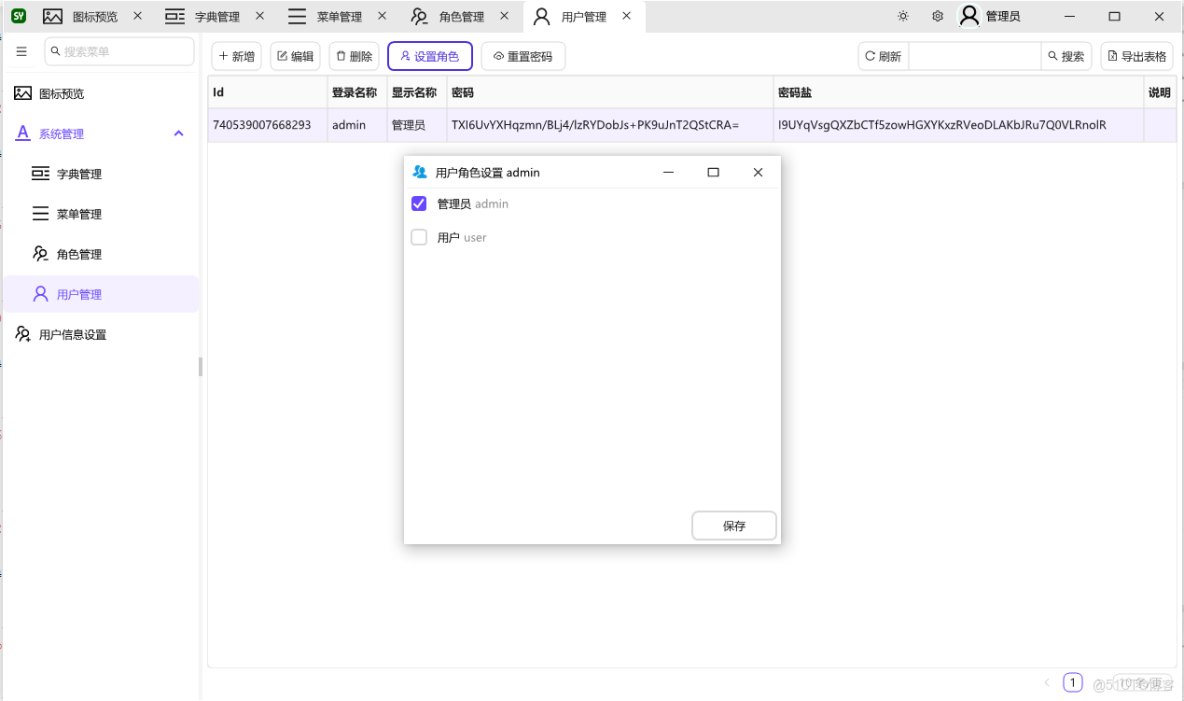Click the search input field
The image size is (1184, 701).
[x=975, y=56]
